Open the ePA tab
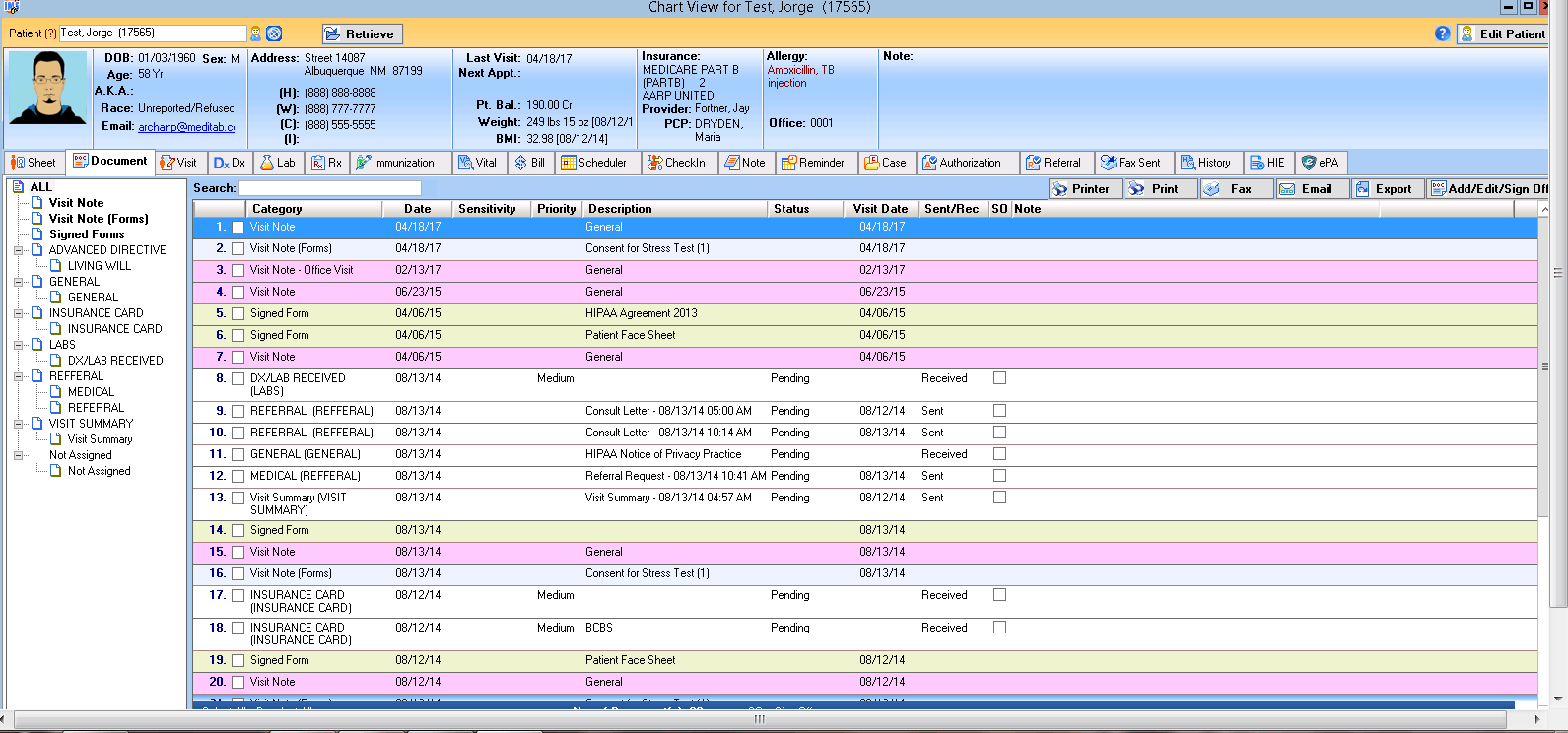This screenshot has height=733, width=1568. 1321,163
